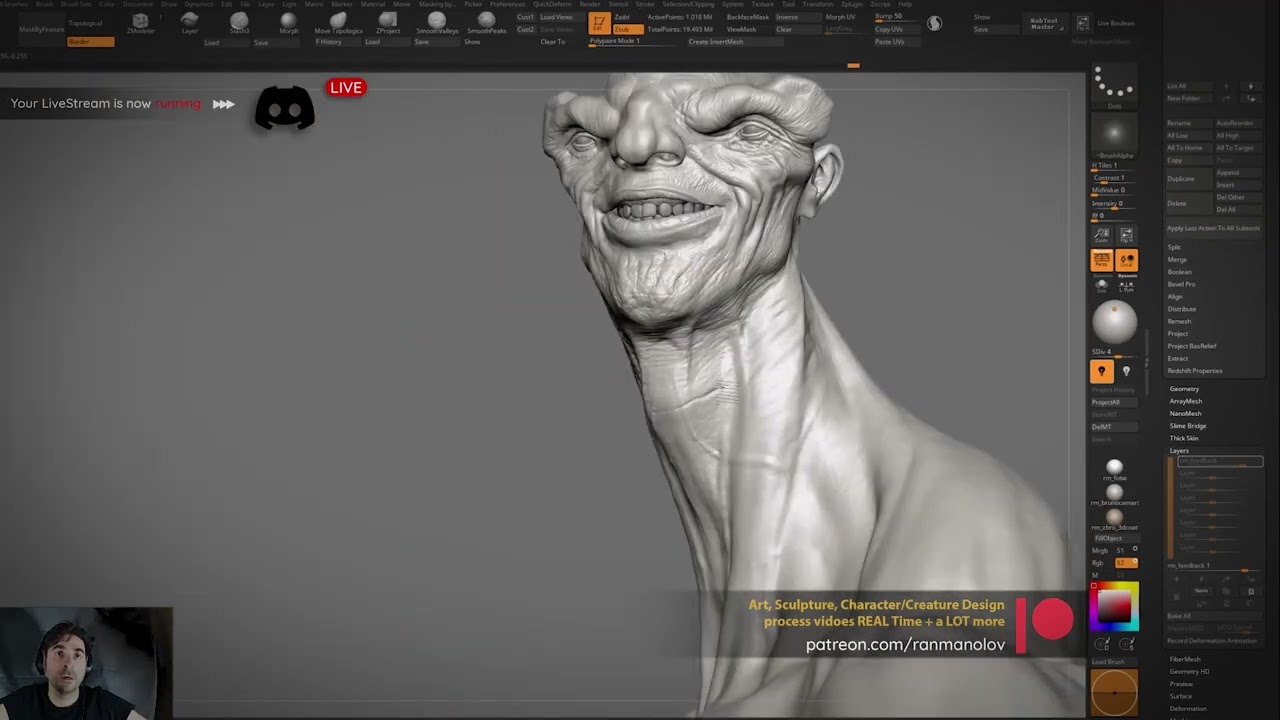This screenshot has width=1280, height=720.
Task: Toggle the Border mask option
Action: (90, 42)
